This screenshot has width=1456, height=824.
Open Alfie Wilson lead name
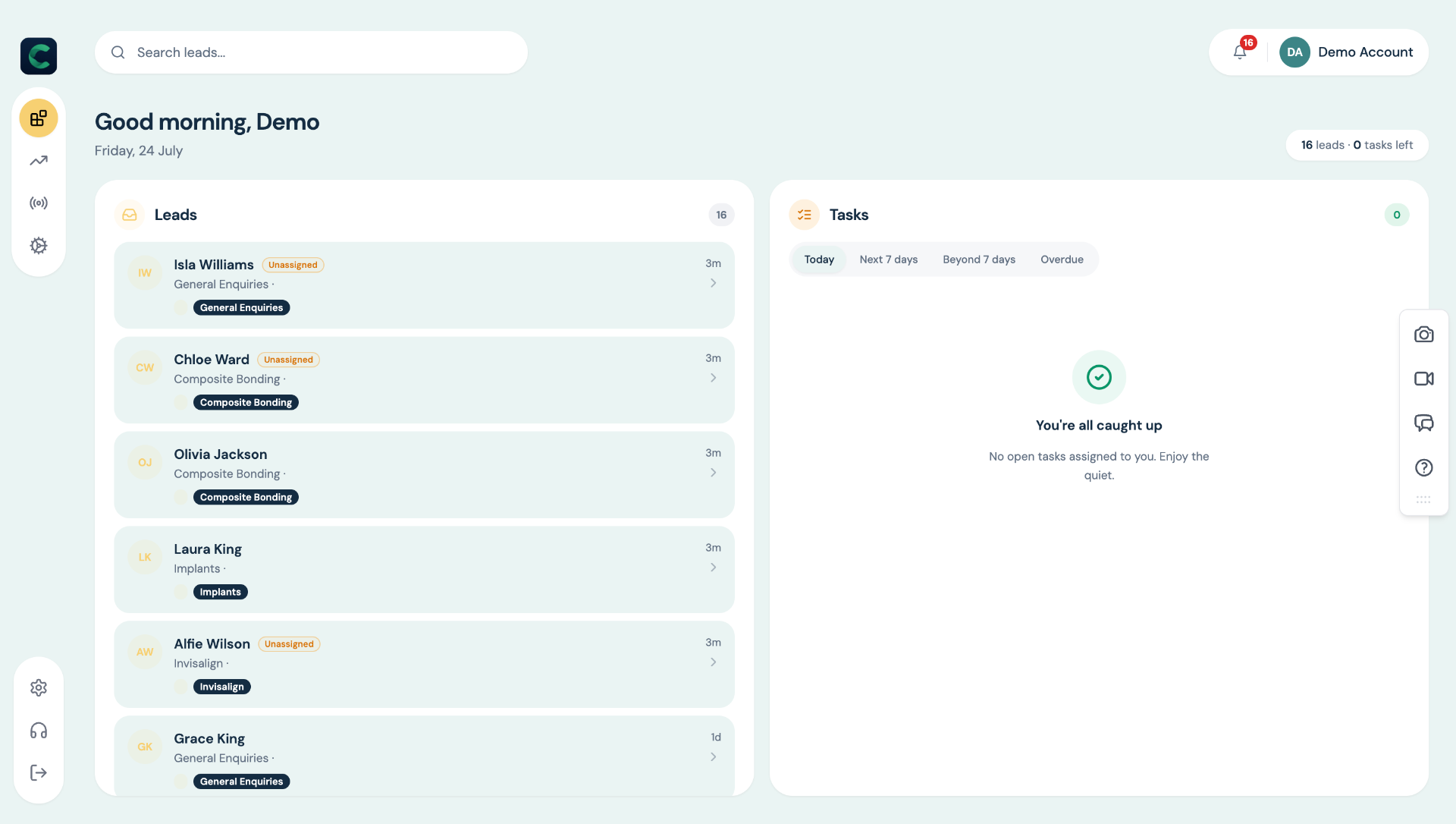[x=212, y=644]
